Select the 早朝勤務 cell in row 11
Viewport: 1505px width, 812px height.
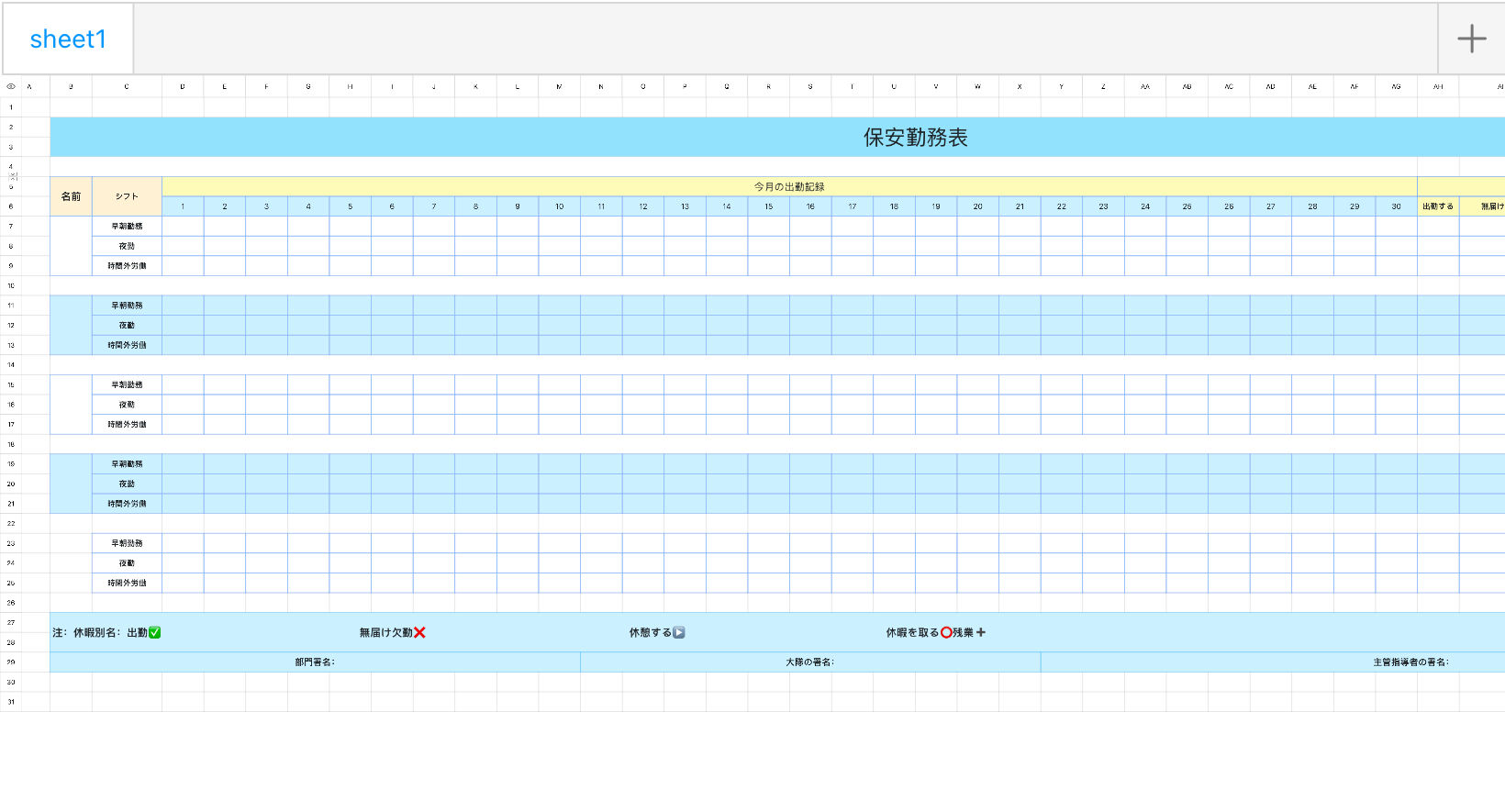(x=127, y=306)
